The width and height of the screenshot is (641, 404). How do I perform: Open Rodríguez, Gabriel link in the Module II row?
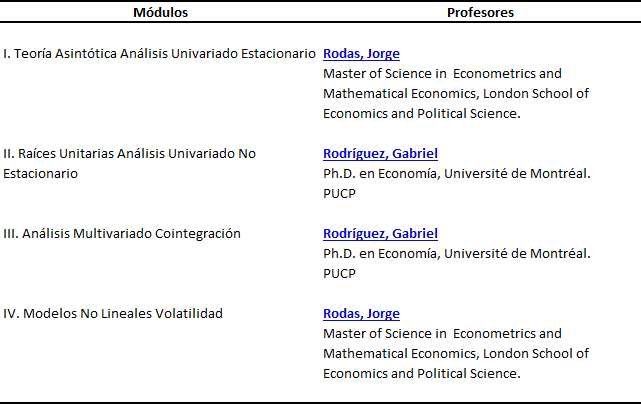coord(380,154)
